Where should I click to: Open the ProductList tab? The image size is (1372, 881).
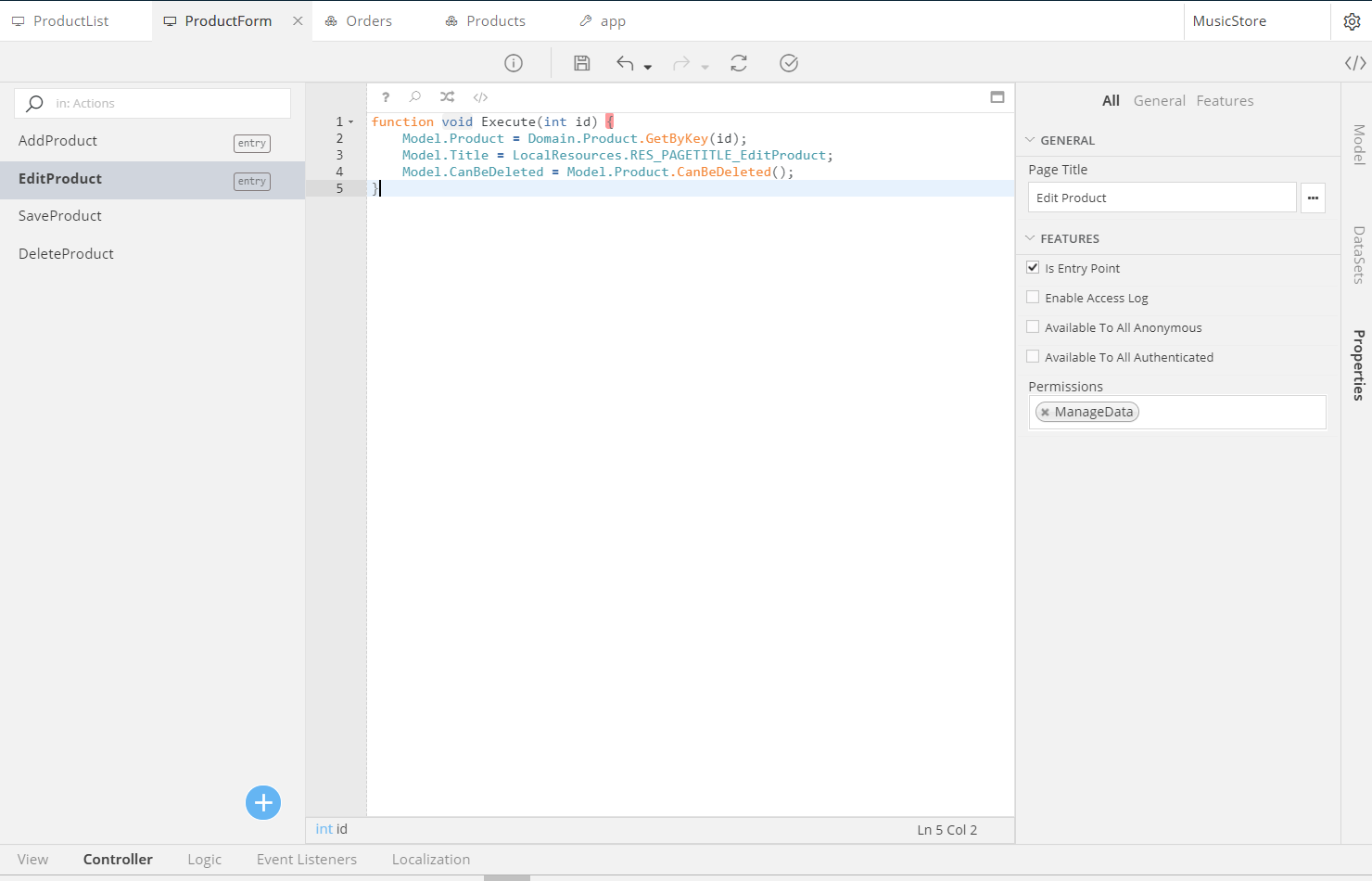pos(70,21)
